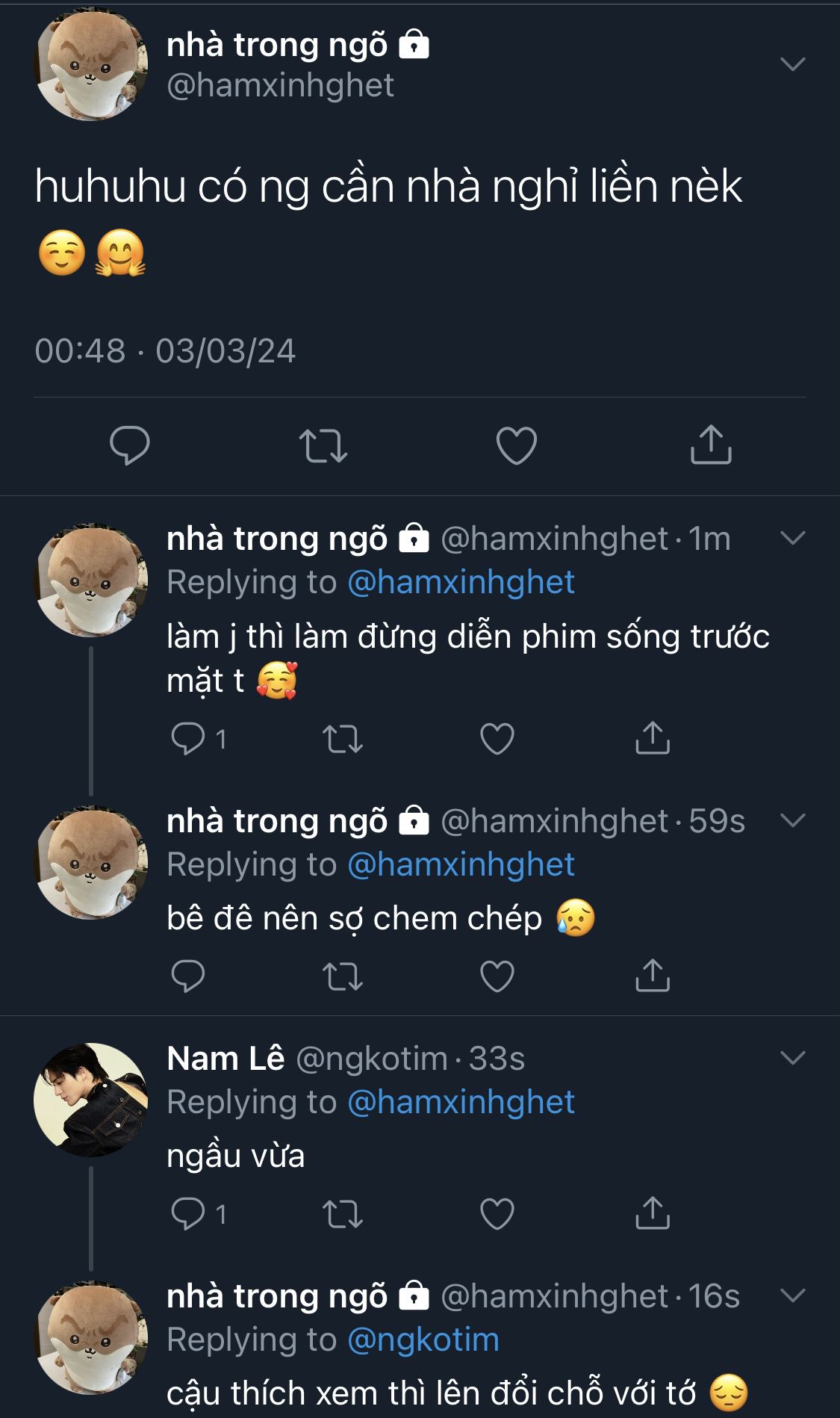View the main tweet author's hamster avatar
Viewport: 840px width, 1418px height.
tap(91, 66)
